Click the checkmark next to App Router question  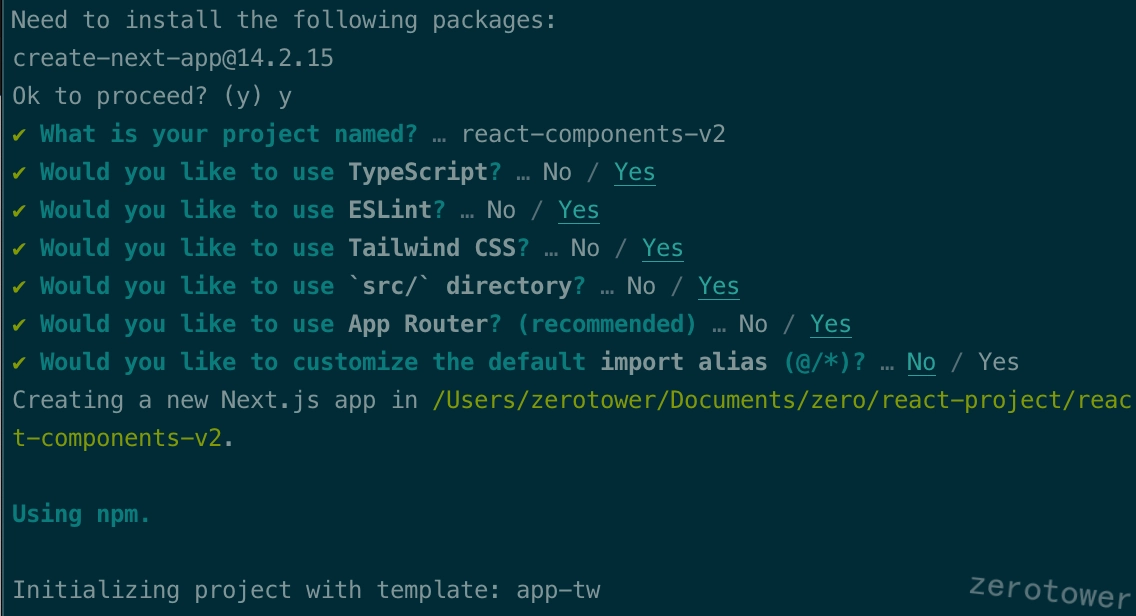tap(20, 325)
